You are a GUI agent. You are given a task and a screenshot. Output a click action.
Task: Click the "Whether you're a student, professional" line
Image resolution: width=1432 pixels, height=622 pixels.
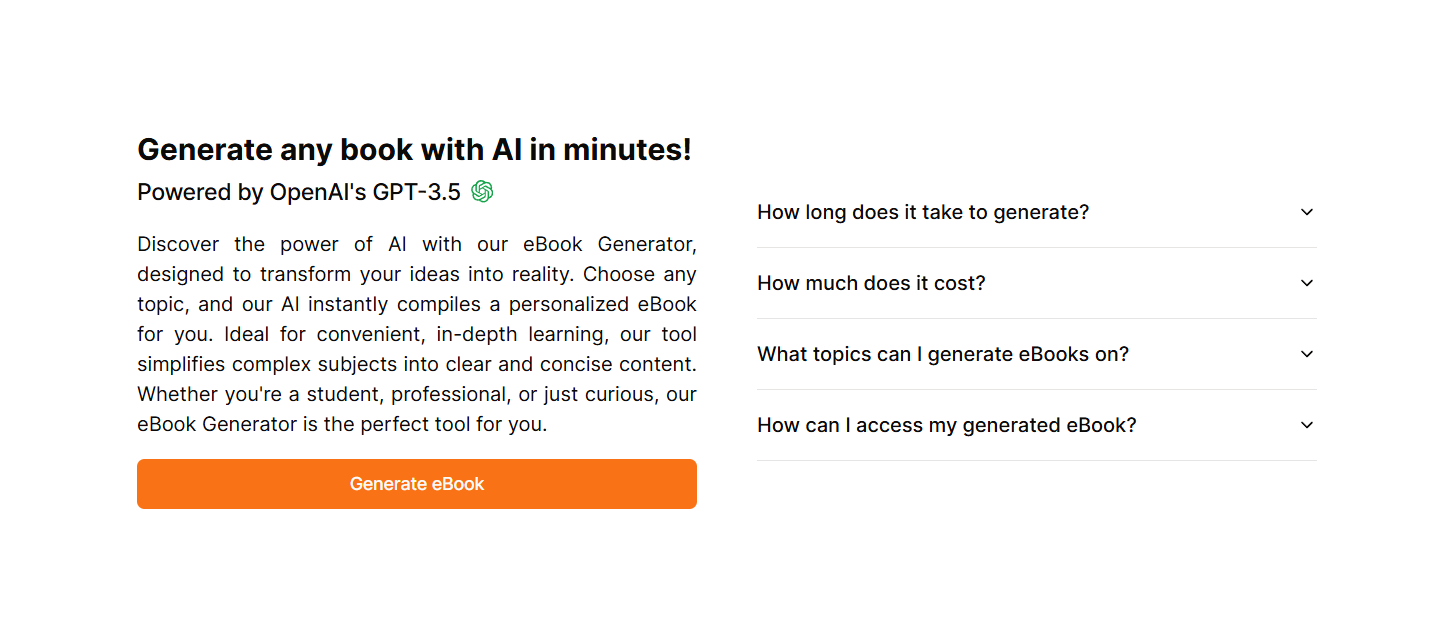click(x=416, y=394)
